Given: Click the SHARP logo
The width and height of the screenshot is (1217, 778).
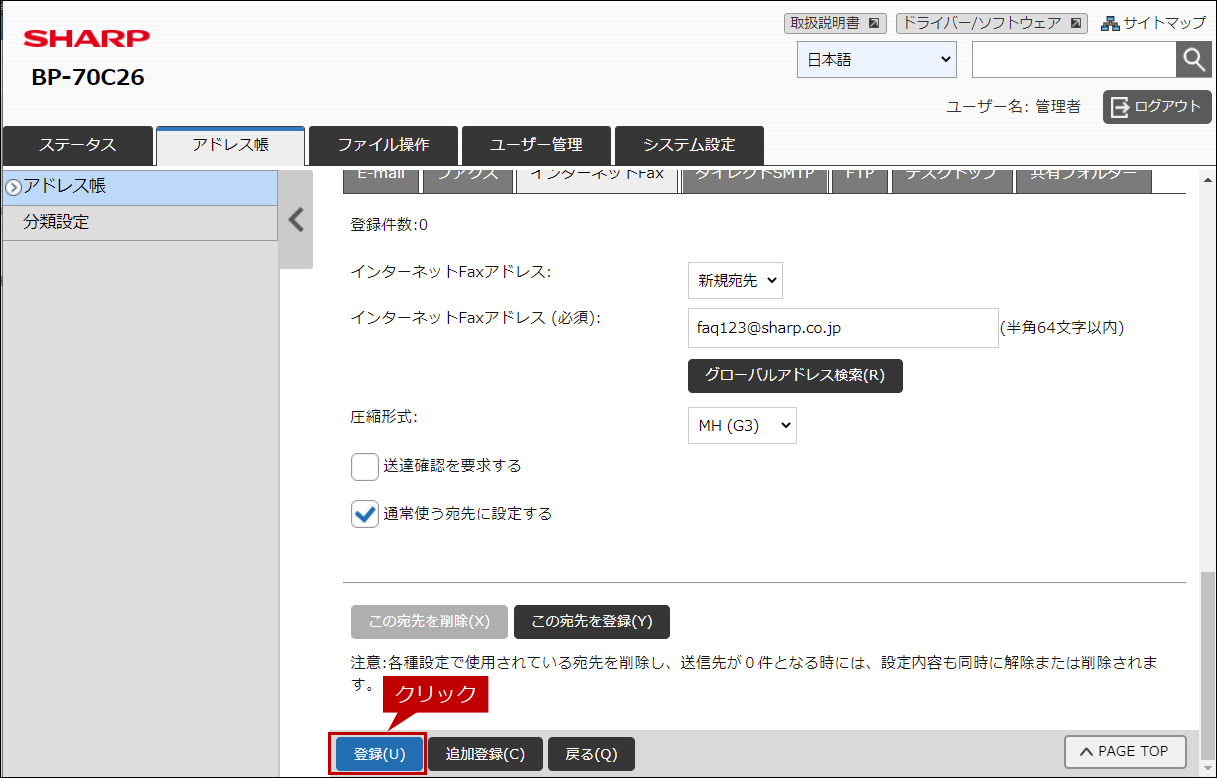Looking at the screenshot, I should (x=87, y=39).
